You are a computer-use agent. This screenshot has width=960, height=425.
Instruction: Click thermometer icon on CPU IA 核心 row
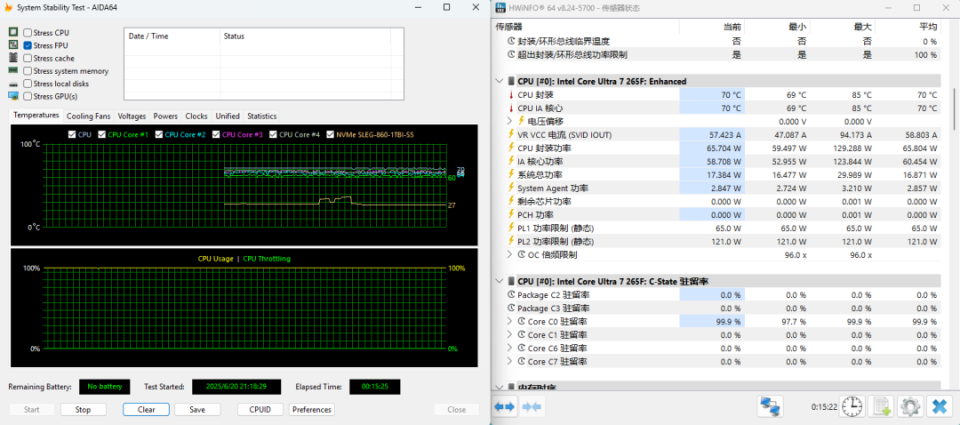click(x=511, y=108)
